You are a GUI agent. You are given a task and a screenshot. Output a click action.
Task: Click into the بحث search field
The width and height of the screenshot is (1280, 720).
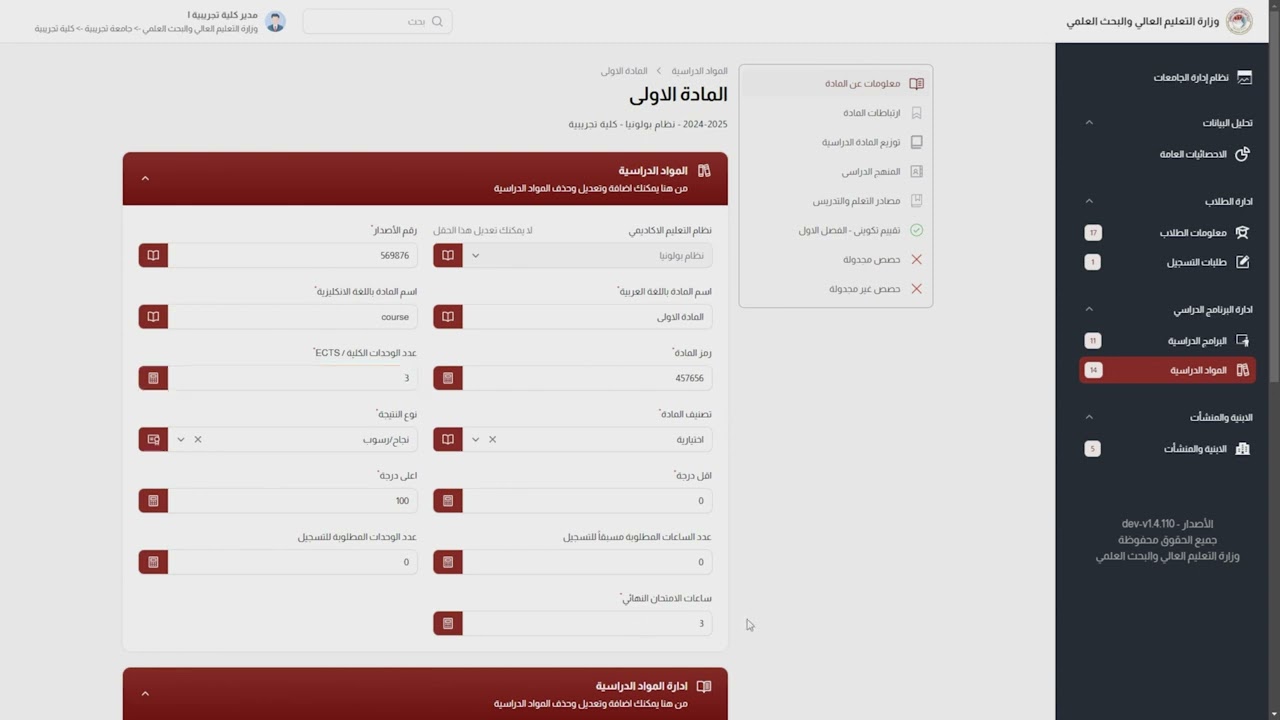[x=377, y=21]
